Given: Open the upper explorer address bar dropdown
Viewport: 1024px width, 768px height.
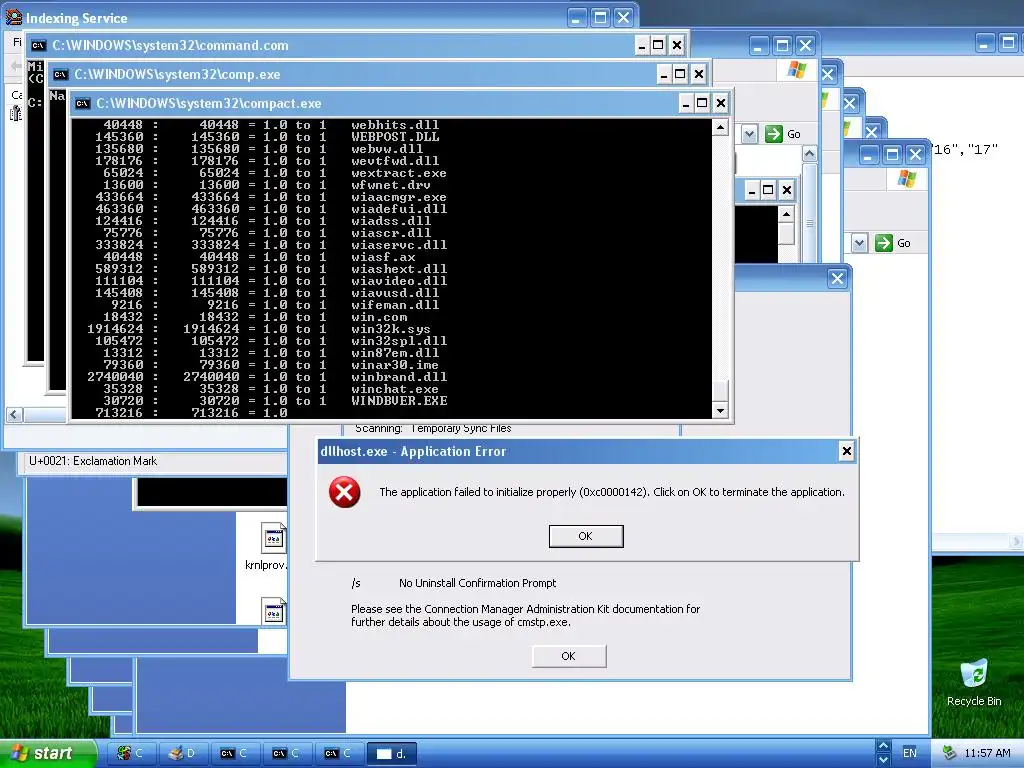Looking at the screenshot, I should tap(750, 134).
